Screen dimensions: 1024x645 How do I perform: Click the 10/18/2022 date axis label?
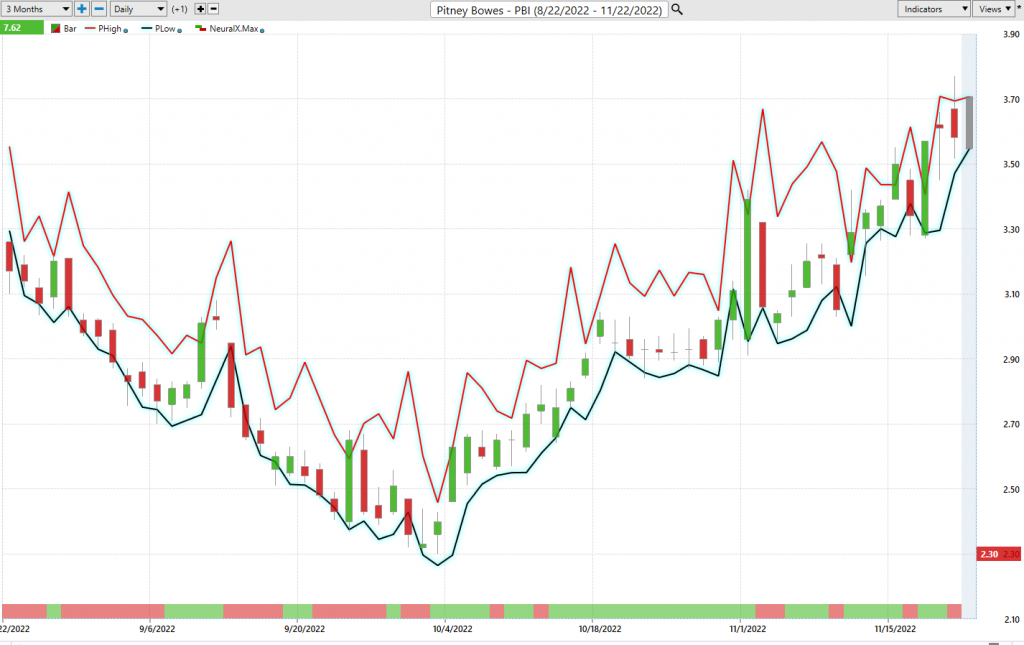(x=600, y=629)
